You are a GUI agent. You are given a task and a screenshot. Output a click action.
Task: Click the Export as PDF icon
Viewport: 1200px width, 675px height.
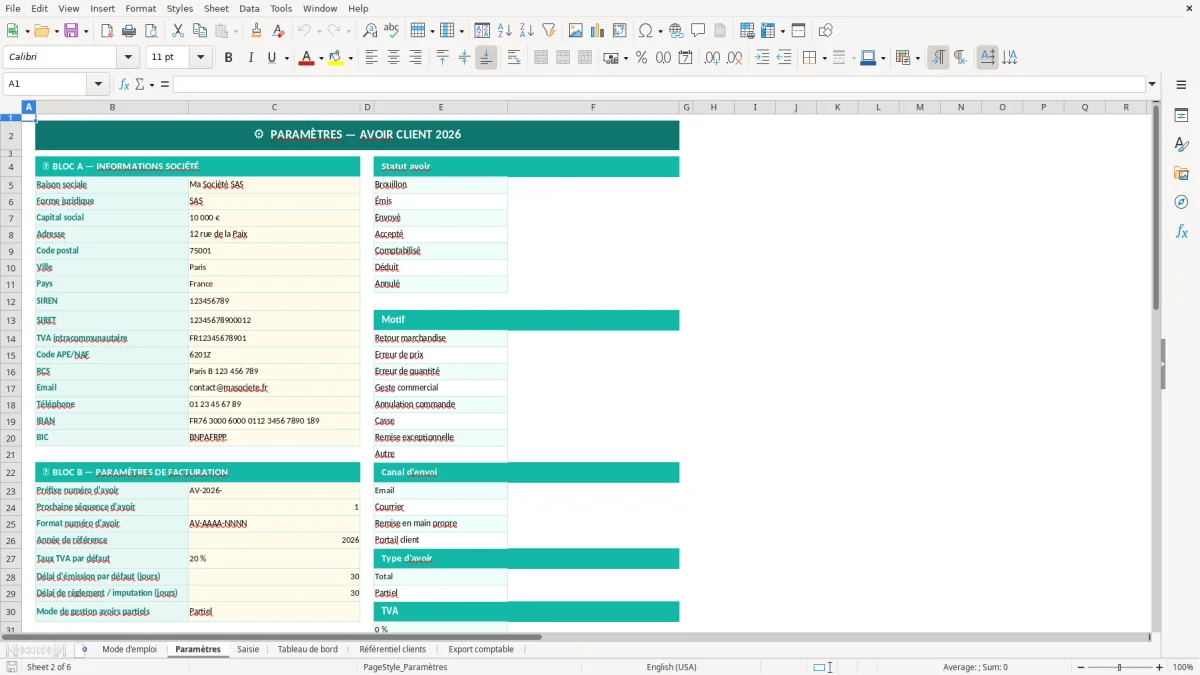coord(107,31)
